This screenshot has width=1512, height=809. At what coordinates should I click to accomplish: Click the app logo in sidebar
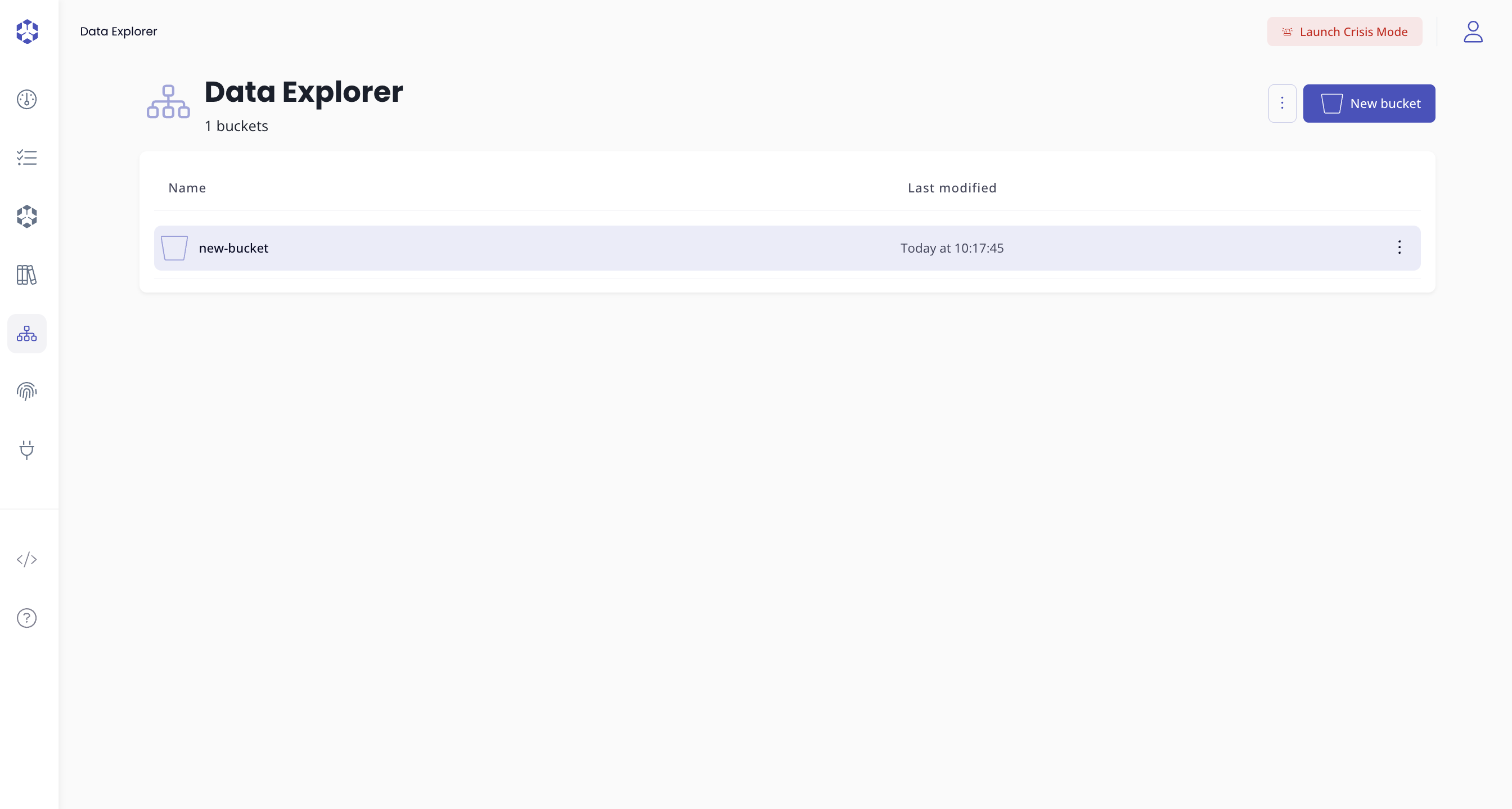pyautogui.click(x=27, y=31)
